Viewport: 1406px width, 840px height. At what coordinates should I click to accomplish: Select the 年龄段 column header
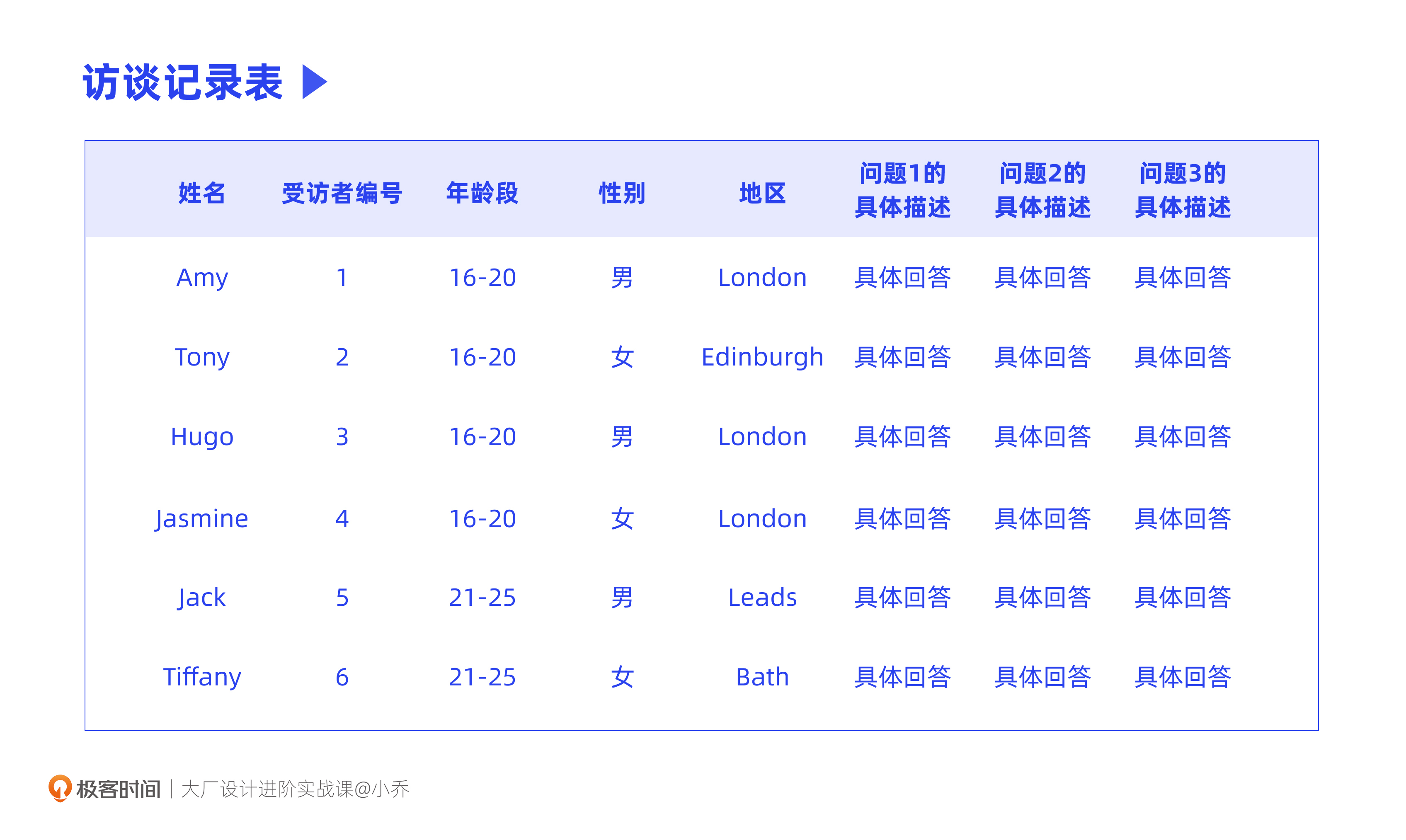(482, 193)
